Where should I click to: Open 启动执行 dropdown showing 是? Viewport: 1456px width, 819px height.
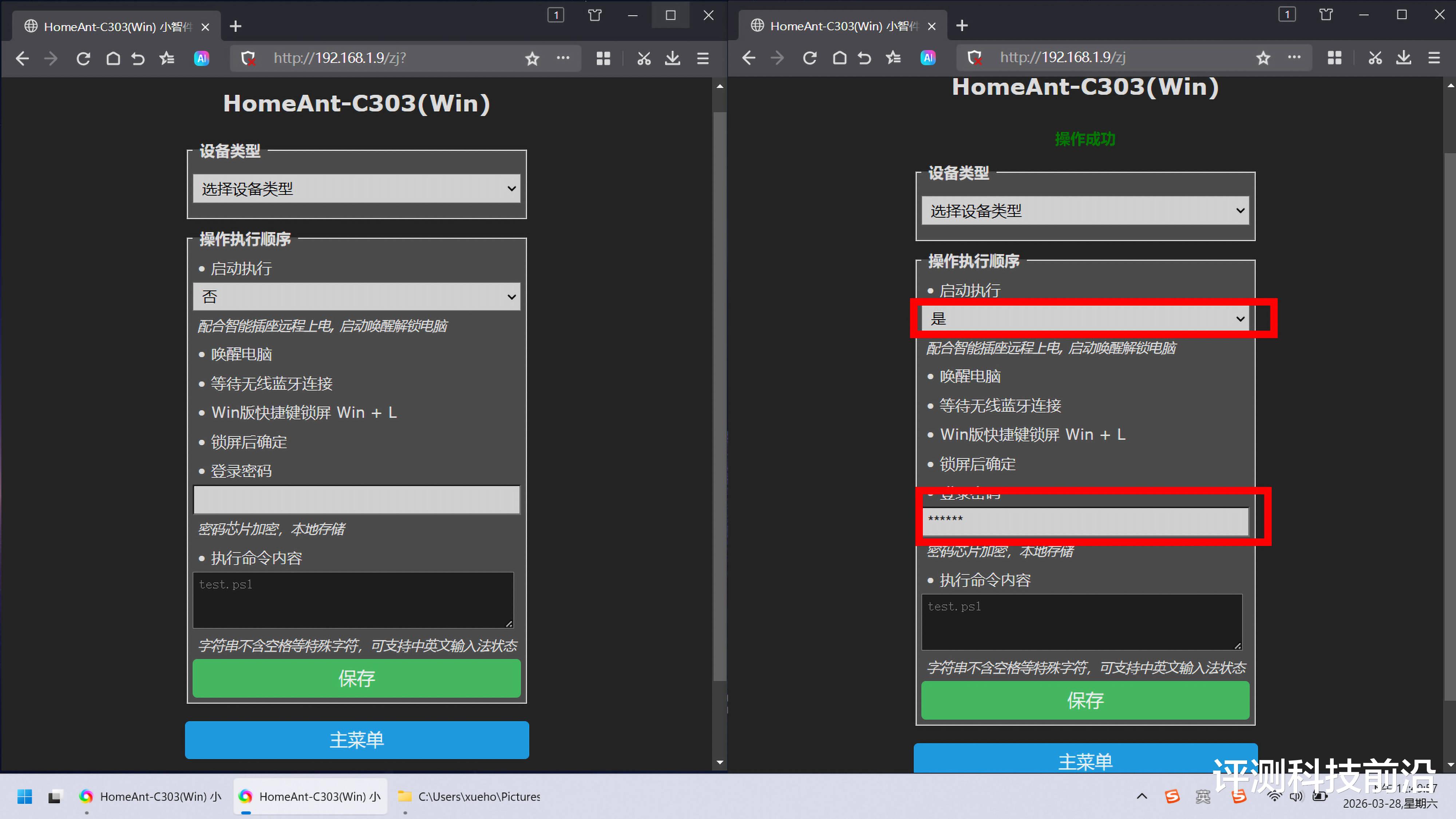pos(1085,319)
